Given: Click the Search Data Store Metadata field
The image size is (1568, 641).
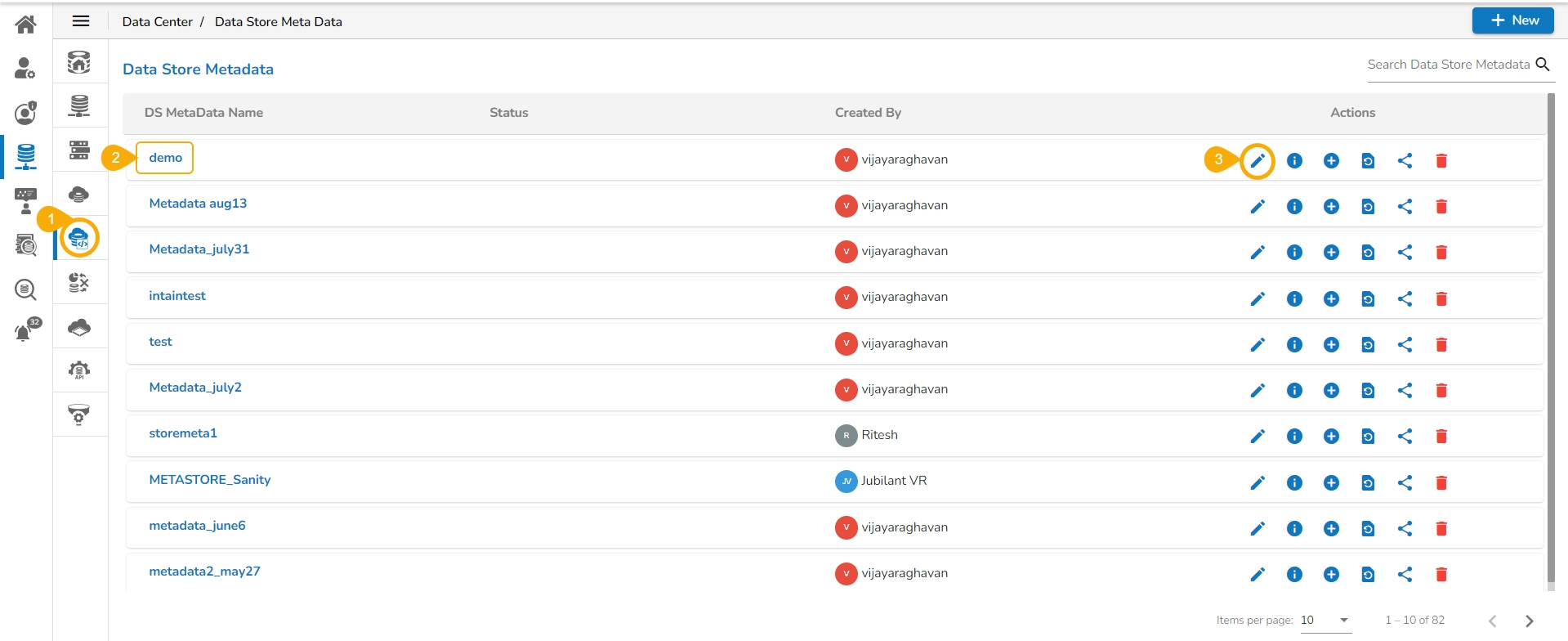Looking at the screenshot, I should click(x=1448, y=65).
